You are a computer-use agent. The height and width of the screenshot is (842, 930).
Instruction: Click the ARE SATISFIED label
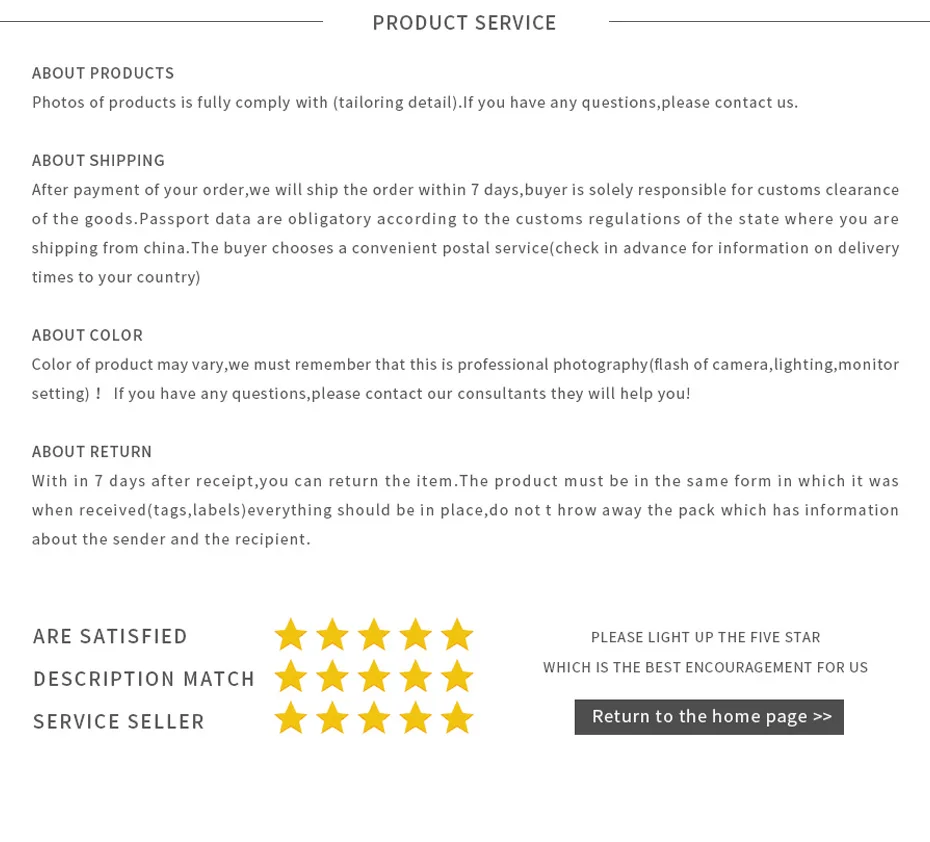pos(110,636)
